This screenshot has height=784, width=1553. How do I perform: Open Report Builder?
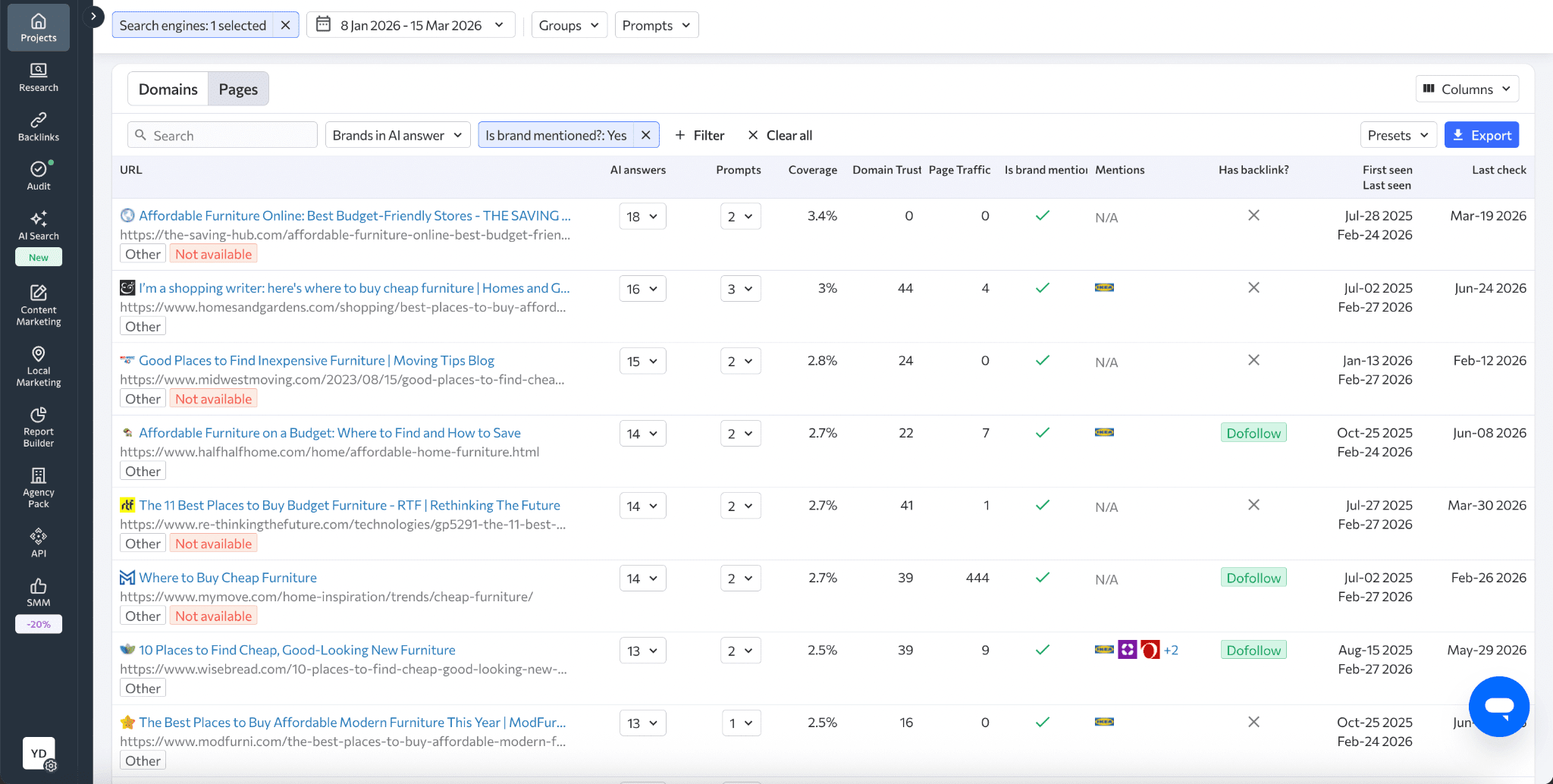tap(39, 427)
